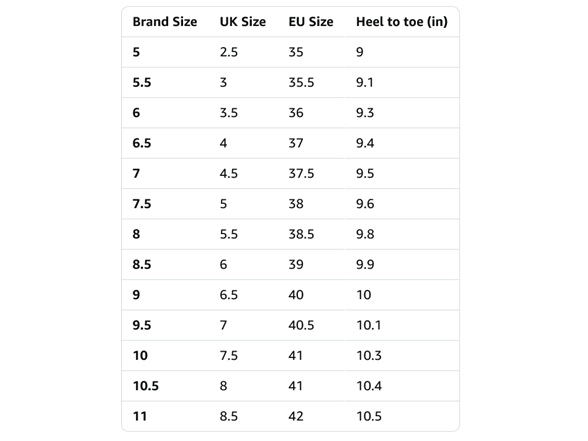This screenshot has width=588, height=441.
Task: Click EU size 35.5 cell
Action: (x=301, y=82)
